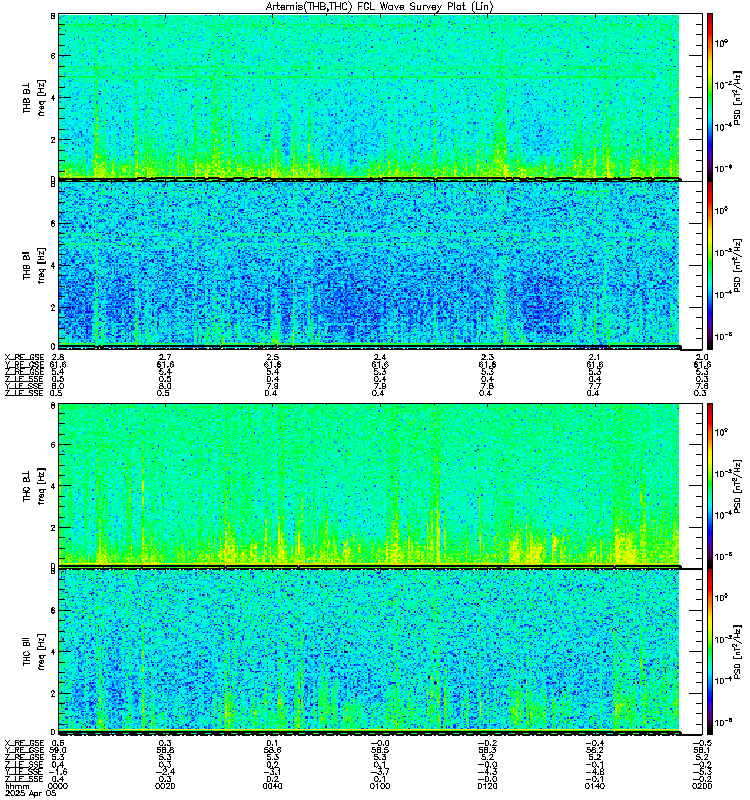
Task: Click the THC Y_RE_GSE value '58.1'
Action: point(702,750)
